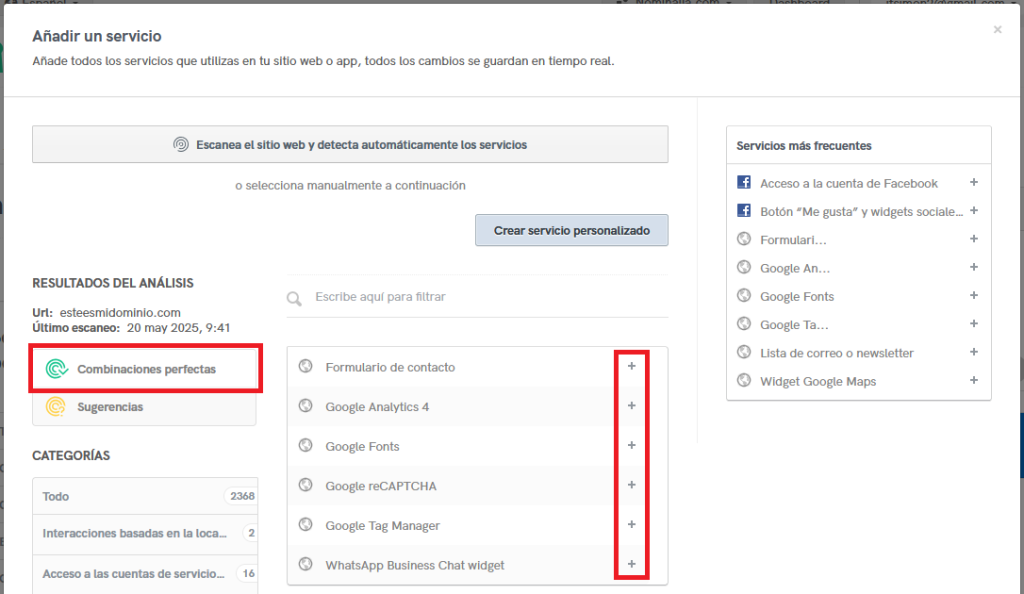Add Lista de correo o newsletter plus

(974, 352)
